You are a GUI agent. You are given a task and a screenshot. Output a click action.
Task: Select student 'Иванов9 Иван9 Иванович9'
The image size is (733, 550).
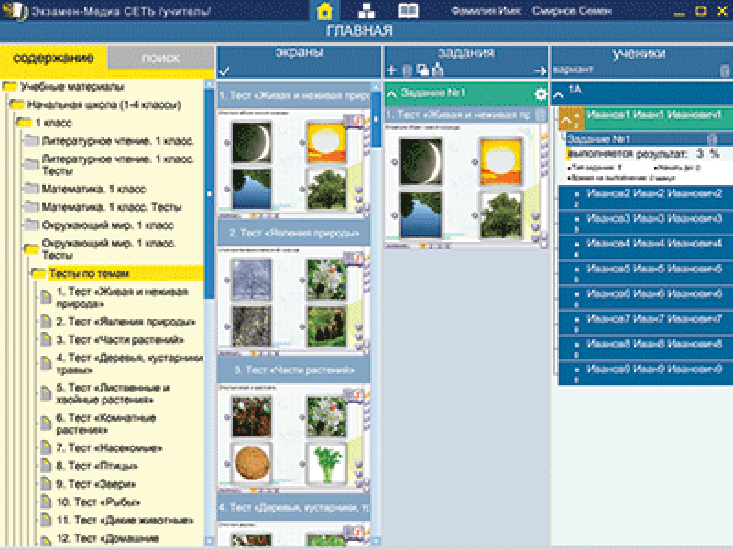(646, 374)
